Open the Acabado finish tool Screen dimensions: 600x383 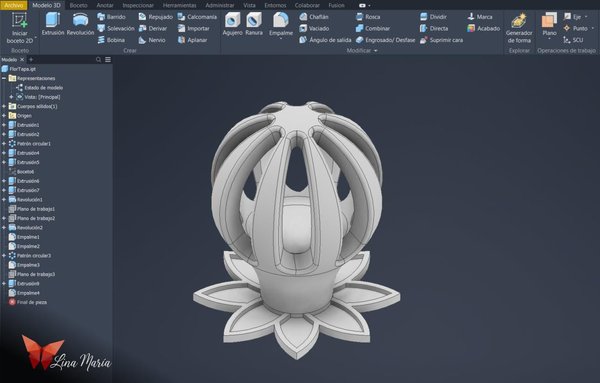(484, 28)
